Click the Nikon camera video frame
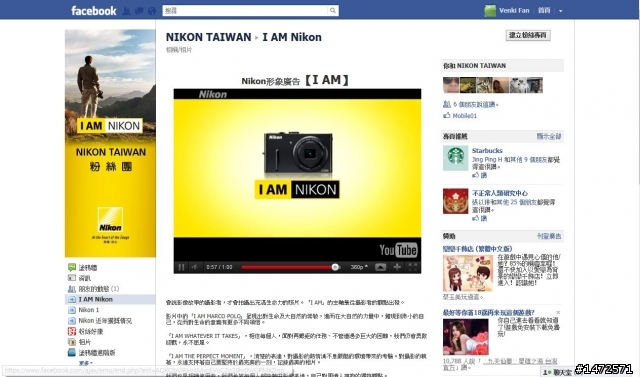The height and width of the screenshot is (377, 640). (297, 168)
